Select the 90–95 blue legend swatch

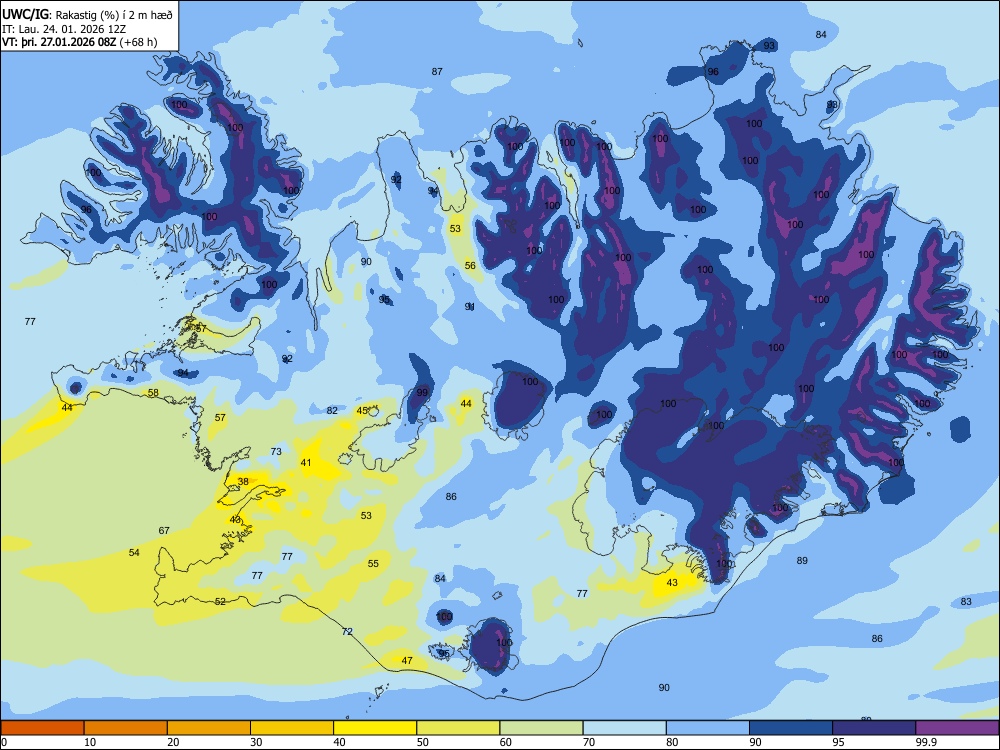tap(791, 728)
